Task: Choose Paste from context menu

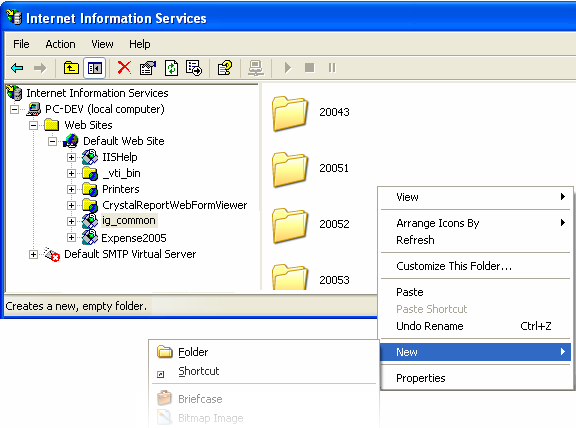Action: [x=475, y=292]
